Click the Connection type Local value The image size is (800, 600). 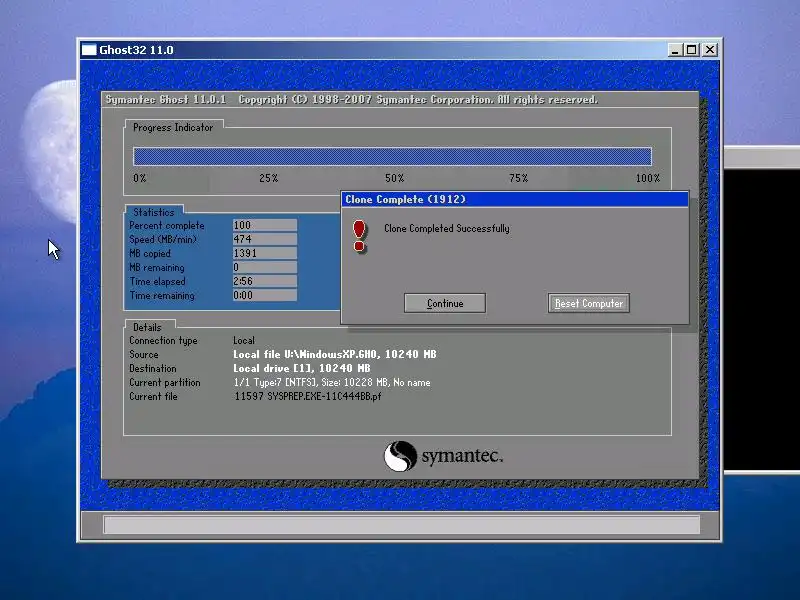(x=244, y=340)
